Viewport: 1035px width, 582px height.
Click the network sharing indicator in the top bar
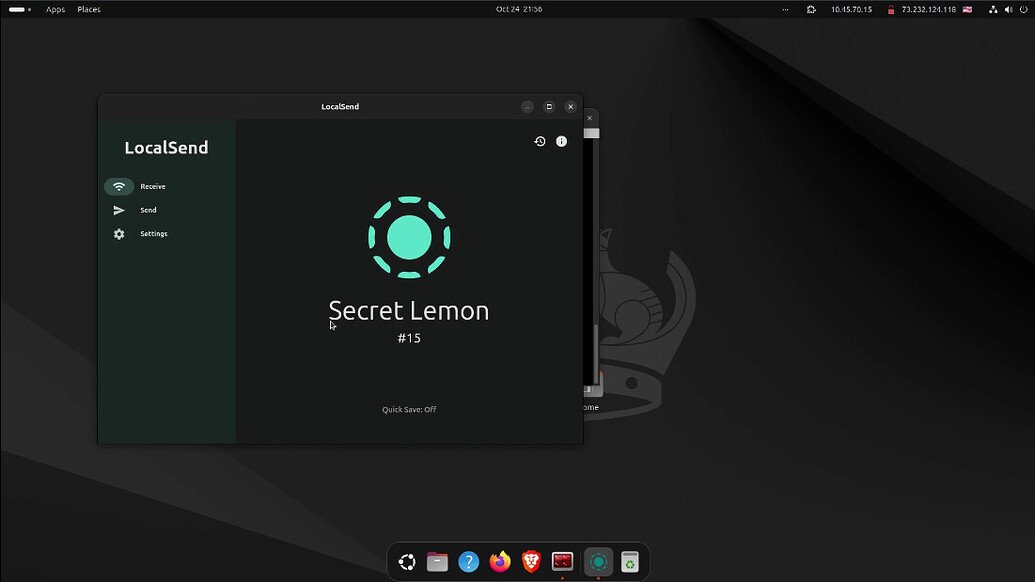992,9
